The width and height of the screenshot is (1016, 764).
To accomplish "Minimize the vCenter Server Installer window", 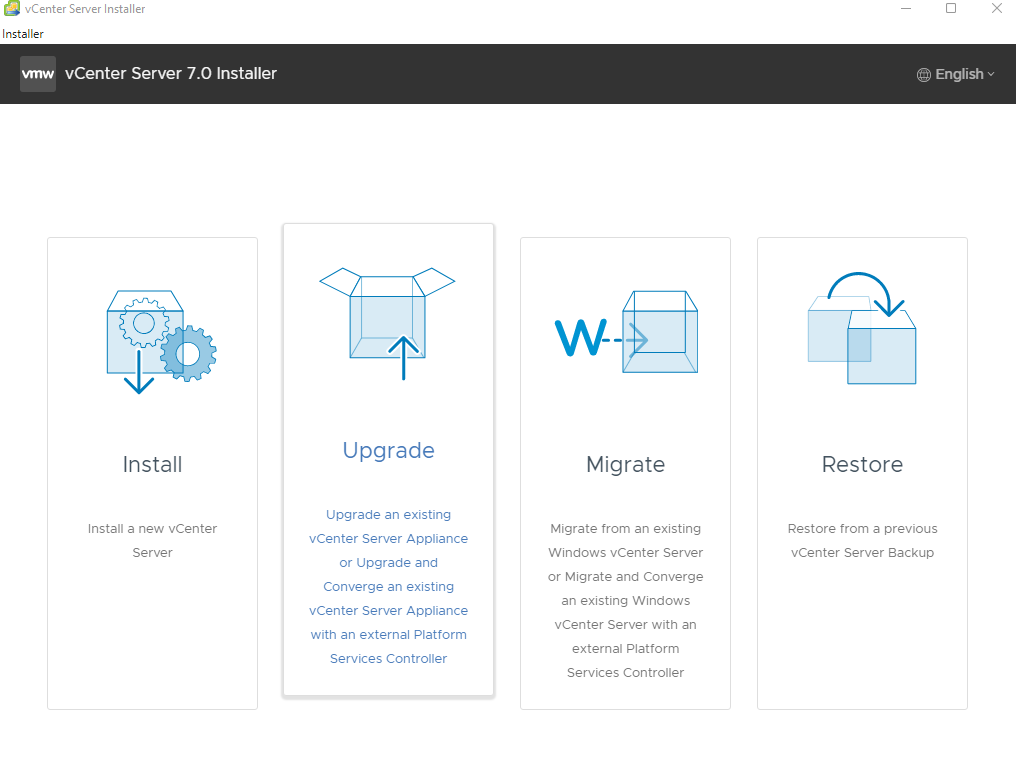I will 906,8.
